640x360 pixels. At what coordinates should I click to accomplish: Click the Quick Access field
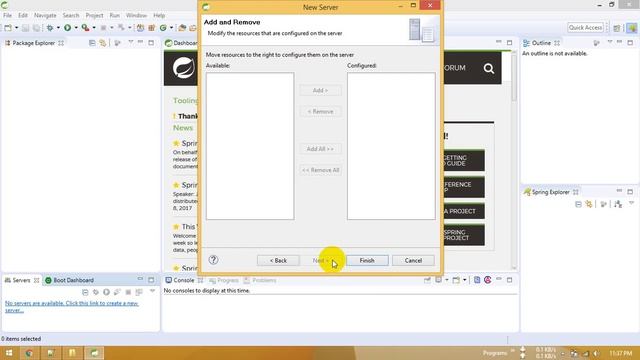(585, 27)
